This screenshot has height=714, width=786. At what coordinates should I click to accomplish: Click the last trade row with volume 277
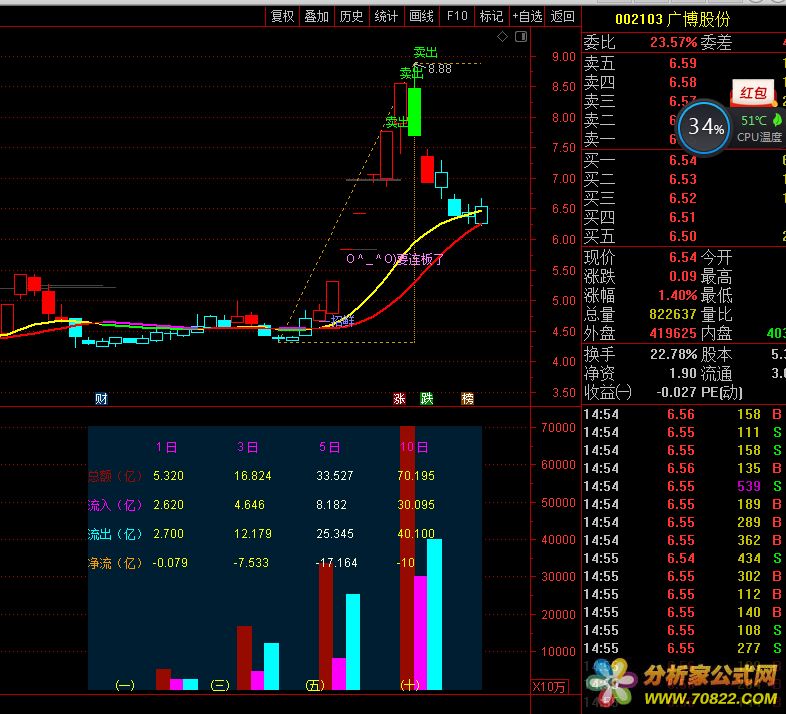click(683, 648)
